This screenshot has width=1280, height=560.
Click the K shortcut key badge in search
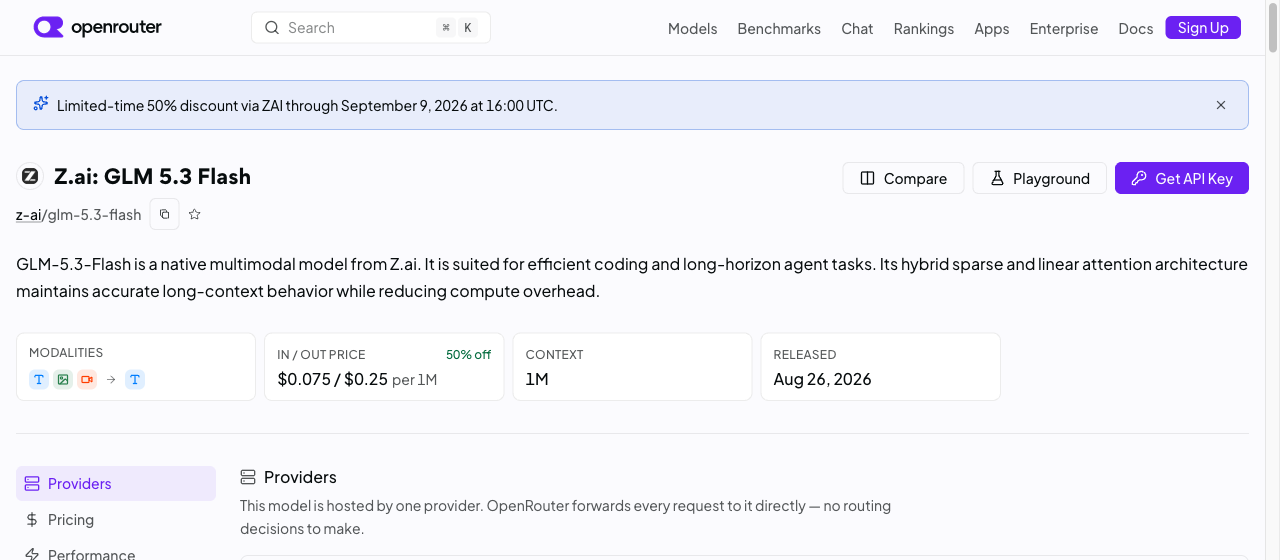467,28
